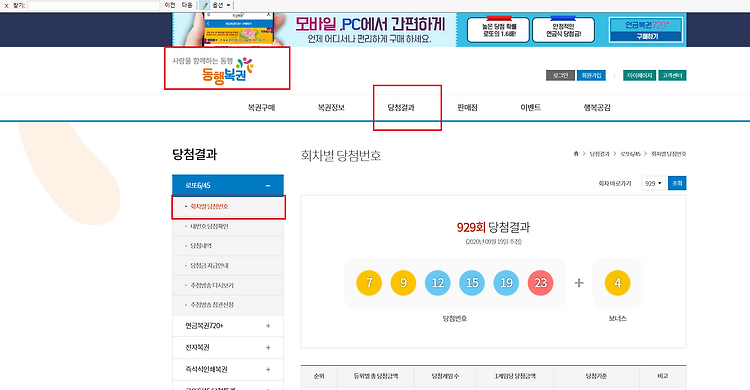
Task: Click the home icon in breadcrumb
Action: [576, 154]
